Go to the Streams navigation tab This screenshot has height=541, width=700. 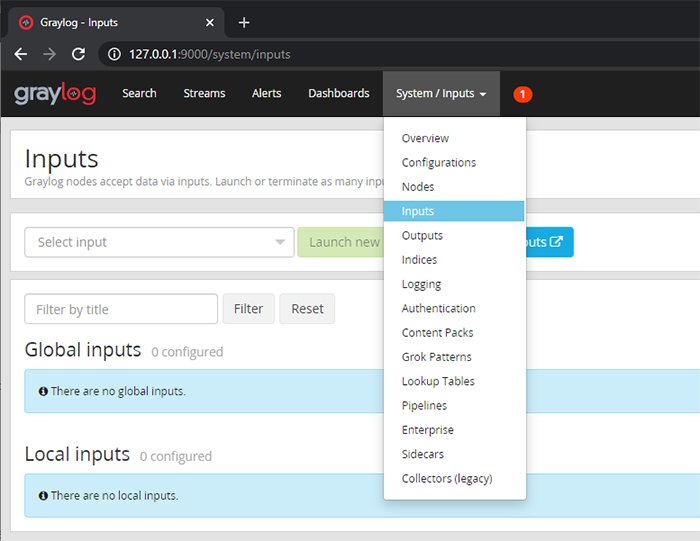coord(204,94)
